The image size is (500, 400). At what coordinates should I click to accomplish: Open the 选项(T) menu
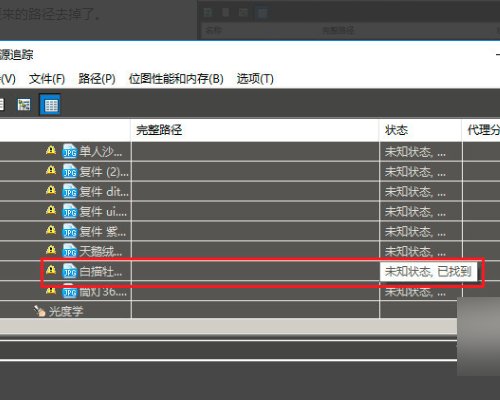pyautogui.click(x=255, y=79)
